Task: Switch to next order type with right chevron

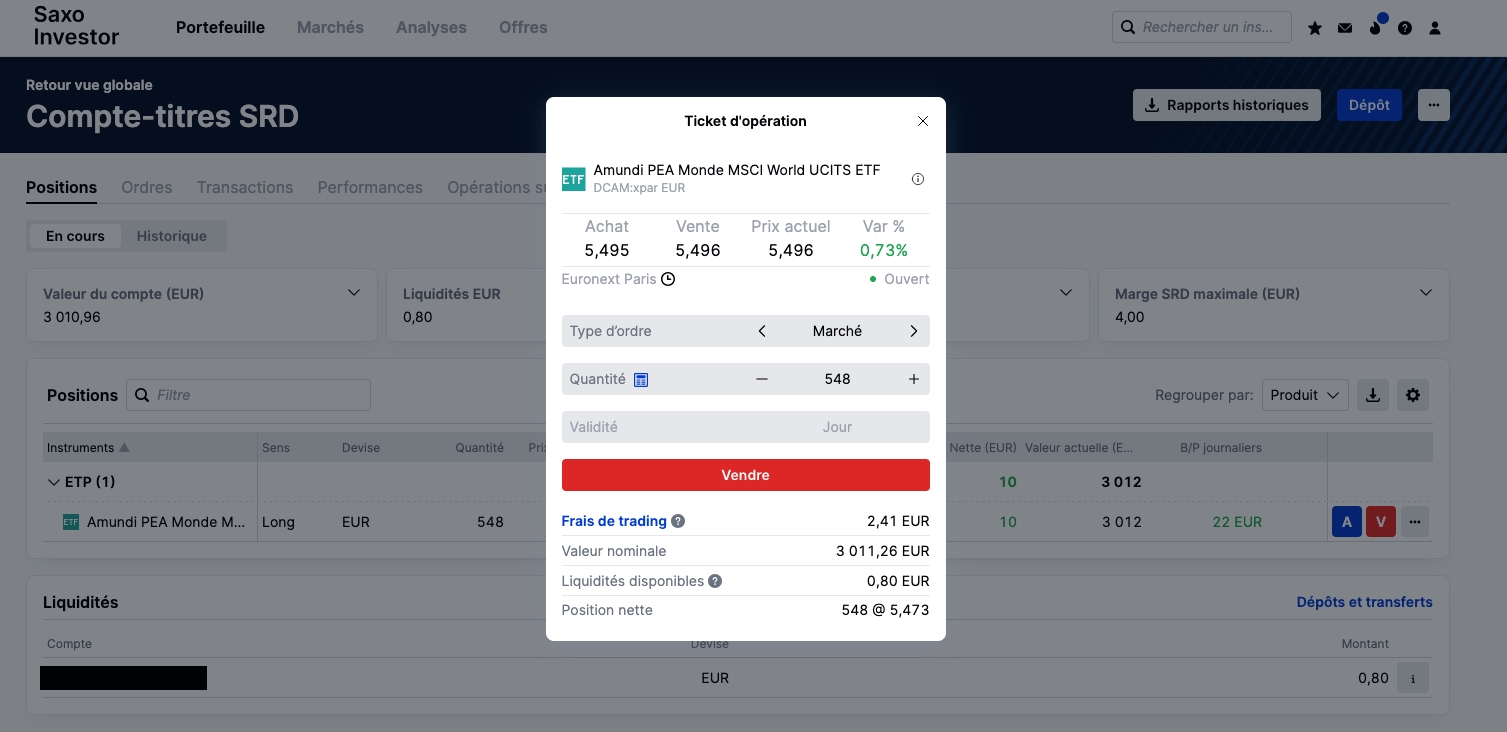Action: 913,331
